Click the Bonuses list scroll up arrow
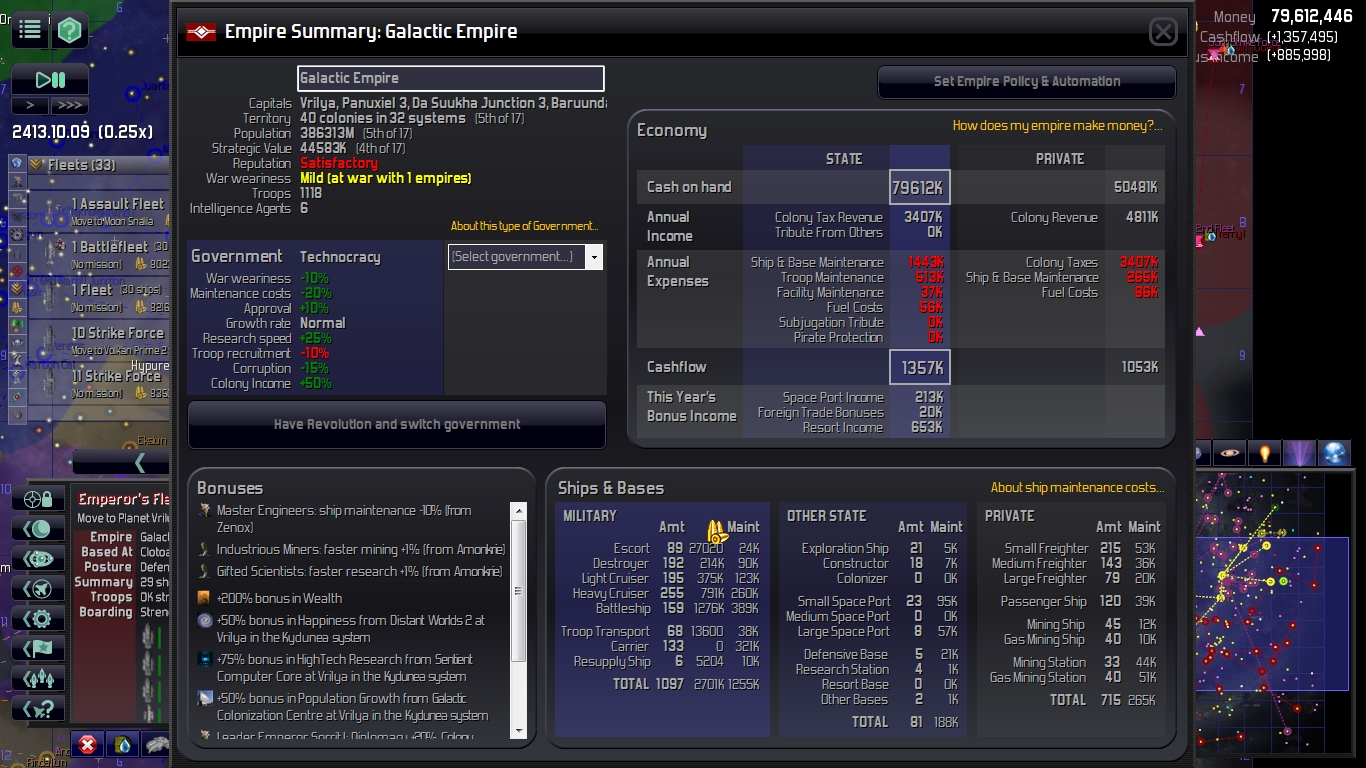 [x=518, y=511]
